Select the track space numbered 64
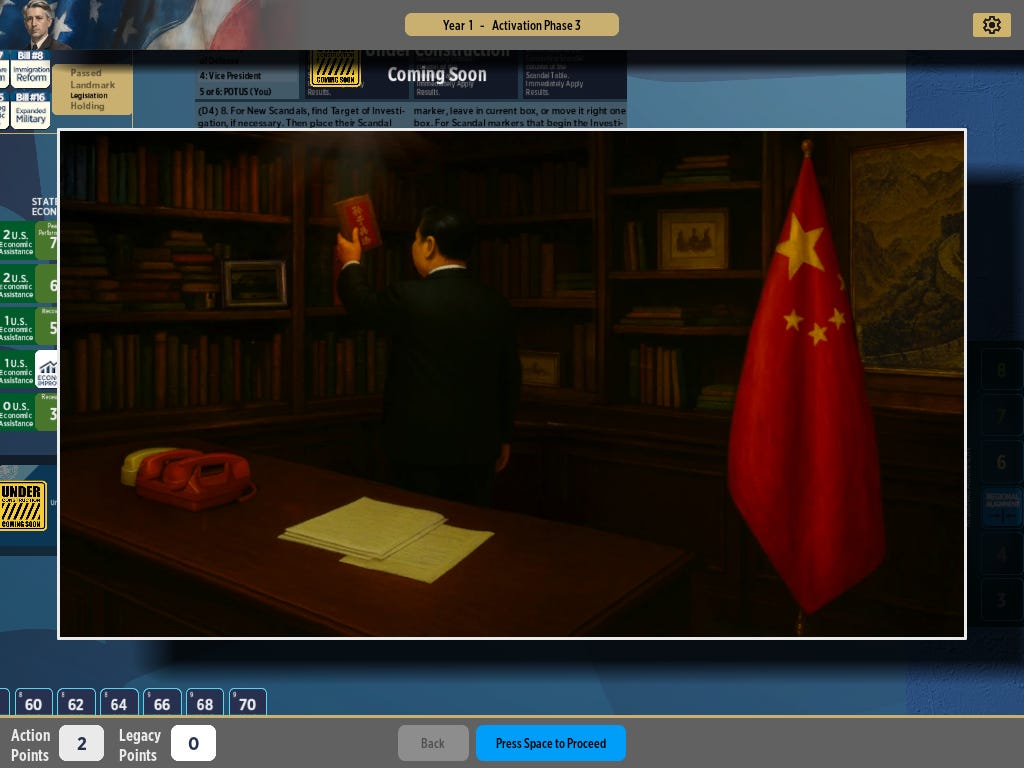The width and height of the screenshot is (1024, 768). click(x=119, y=703)
